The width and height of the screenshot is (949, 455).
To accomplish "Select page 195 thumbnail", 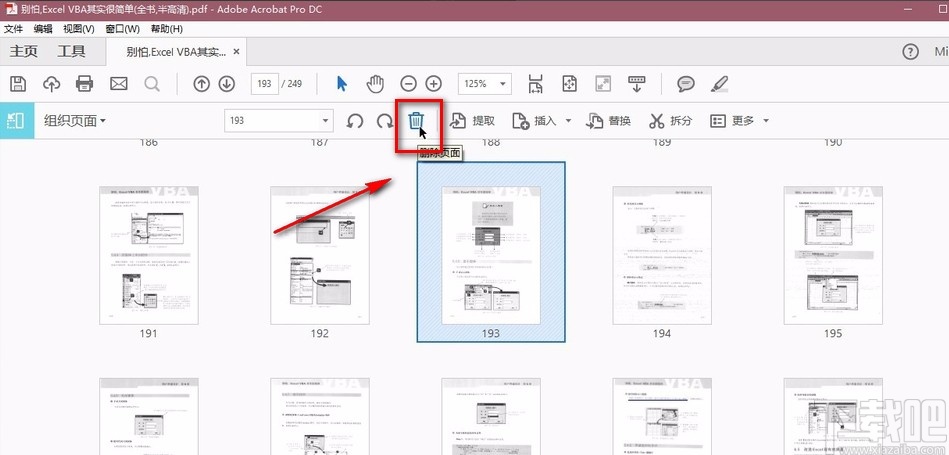I will [833, 255].
